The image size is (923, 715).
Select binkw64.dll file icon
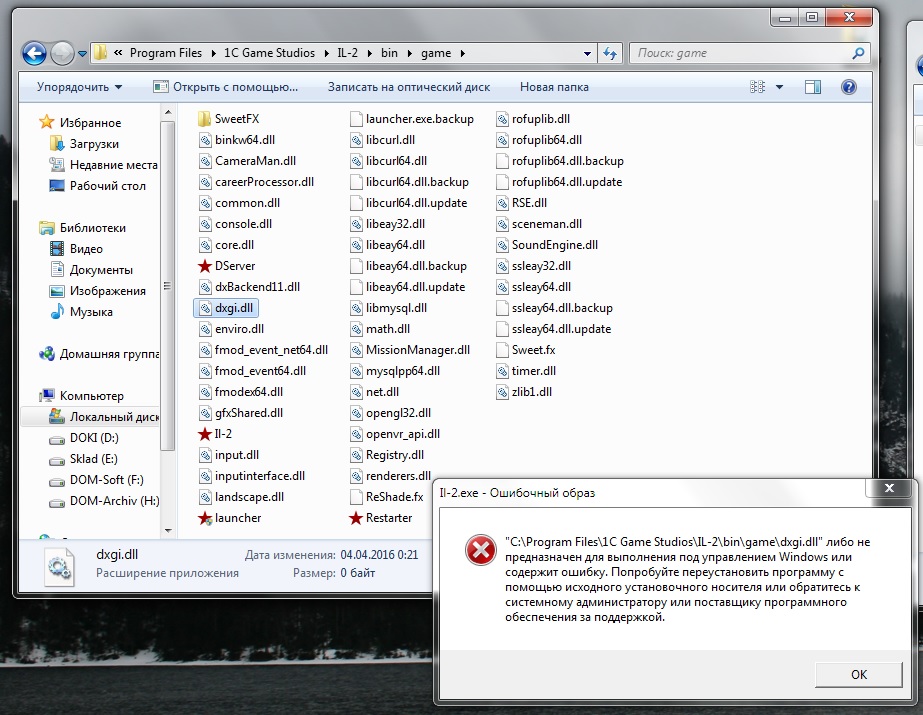coord(205,140)
